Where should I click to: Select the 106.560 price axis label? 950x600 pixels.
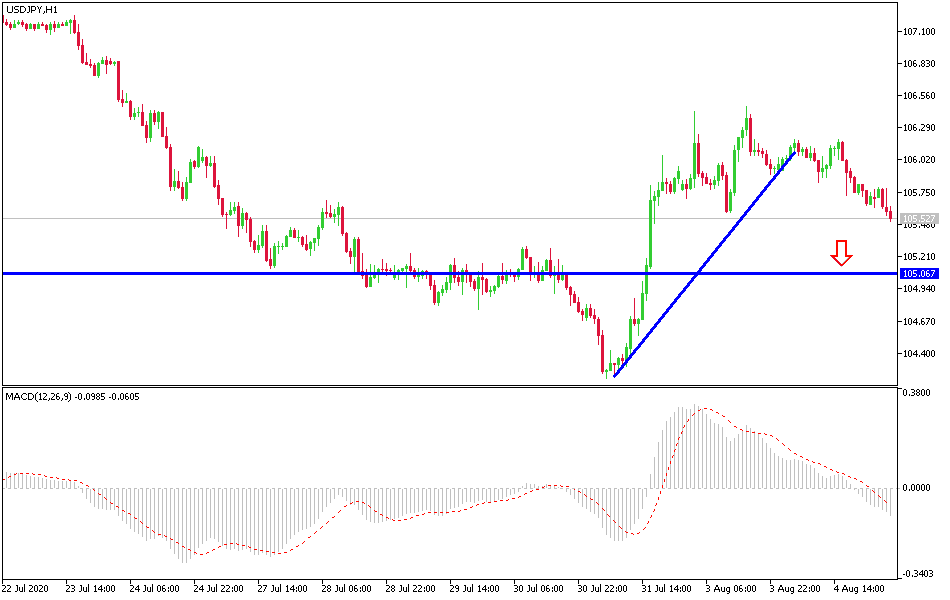click(919, 96)
